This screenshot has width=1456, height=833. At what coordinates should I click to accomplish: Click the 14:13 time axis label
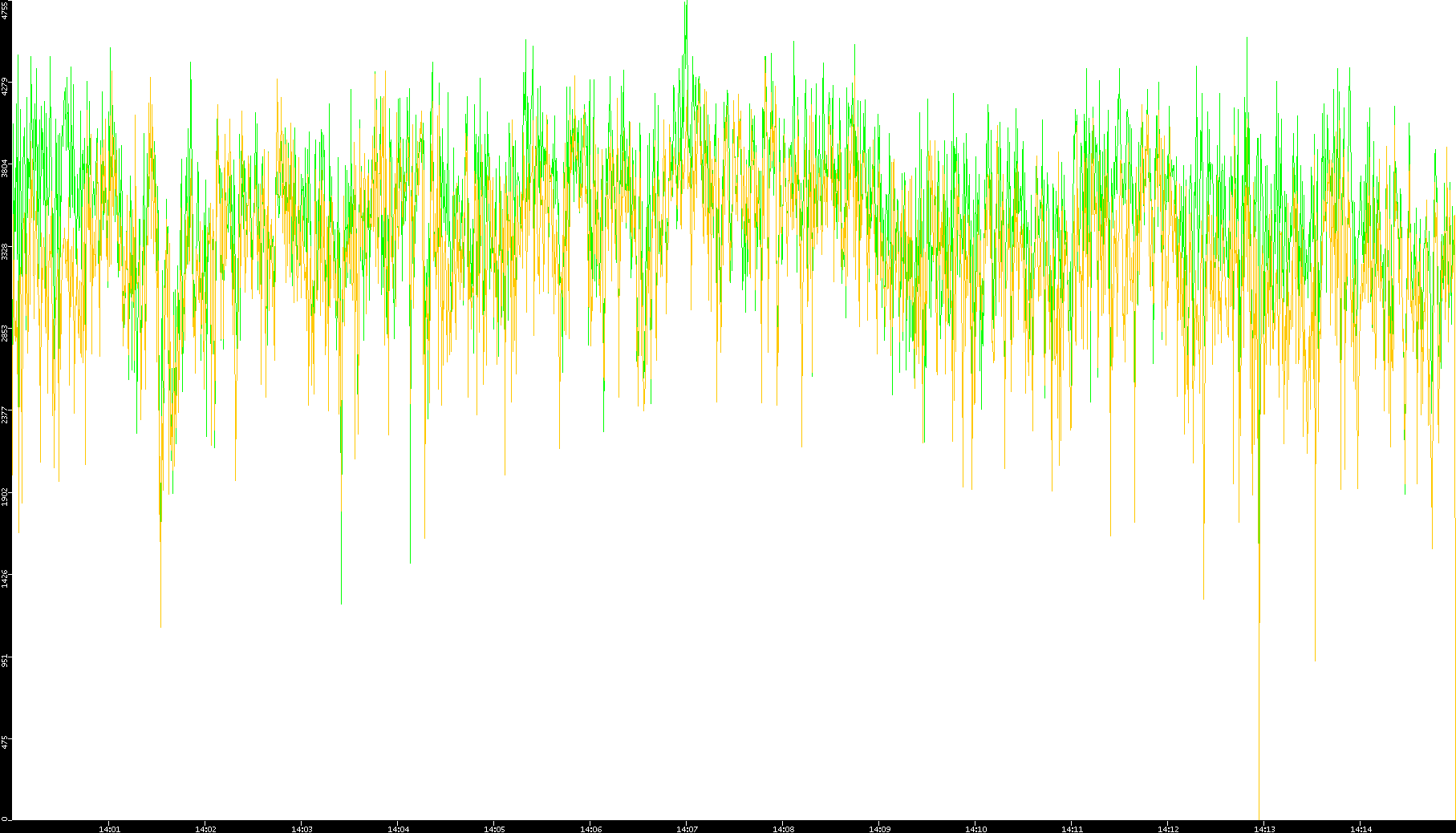1264,829
